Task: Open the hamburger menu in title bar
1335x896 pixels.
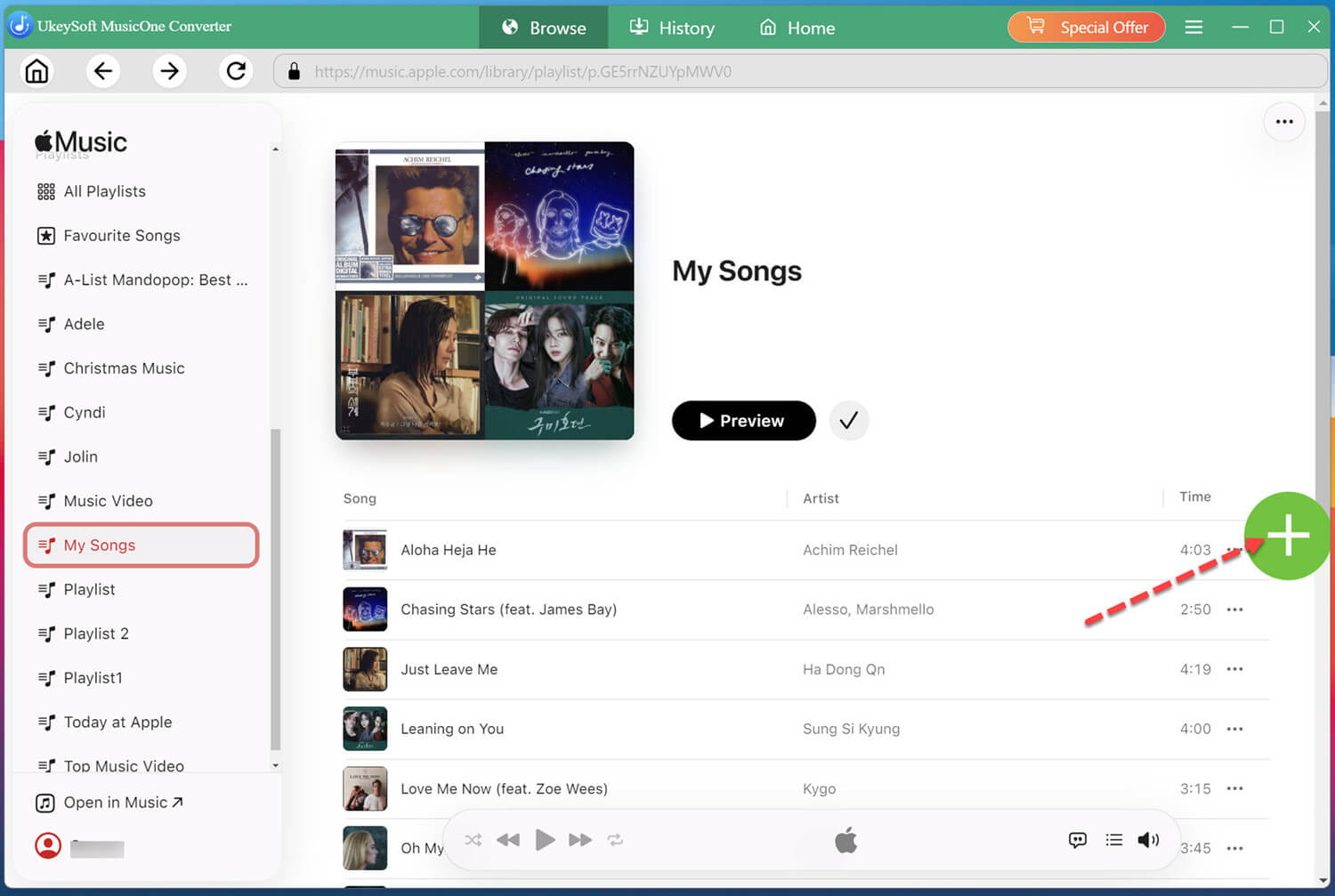Action: (1193, 28)
